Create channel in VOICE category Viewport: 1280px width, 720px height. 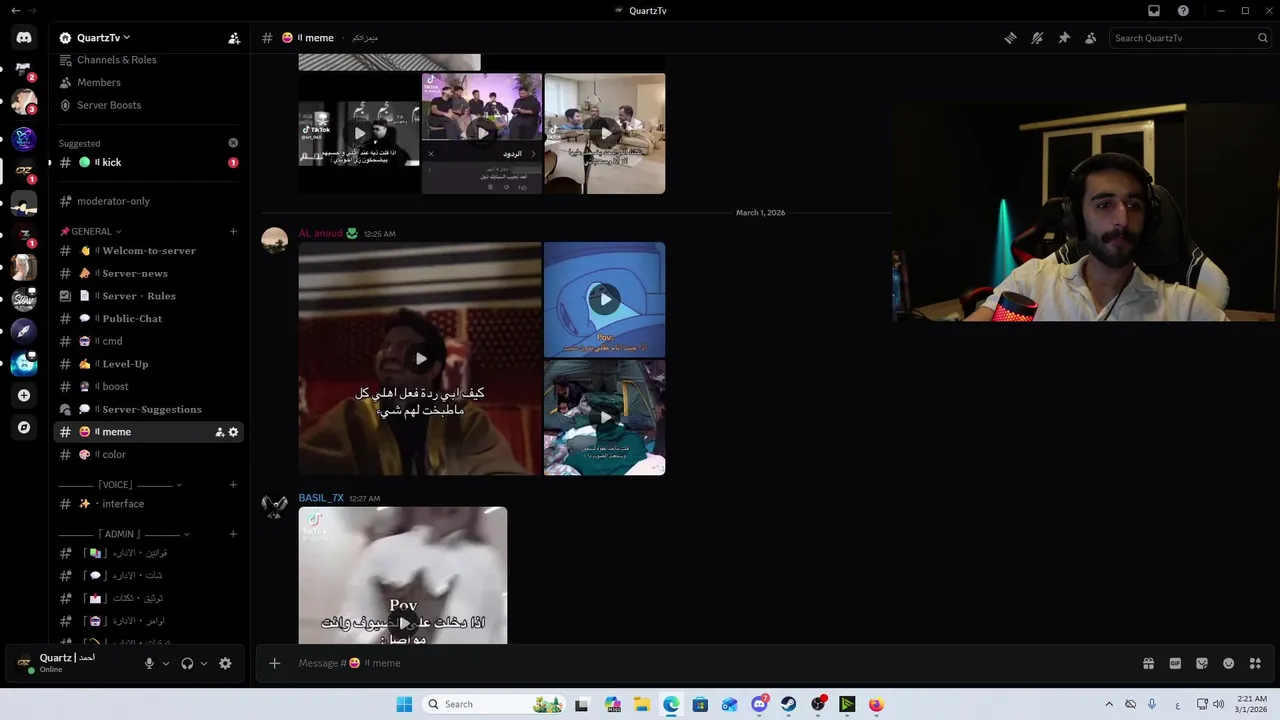[x=233, y=485]
